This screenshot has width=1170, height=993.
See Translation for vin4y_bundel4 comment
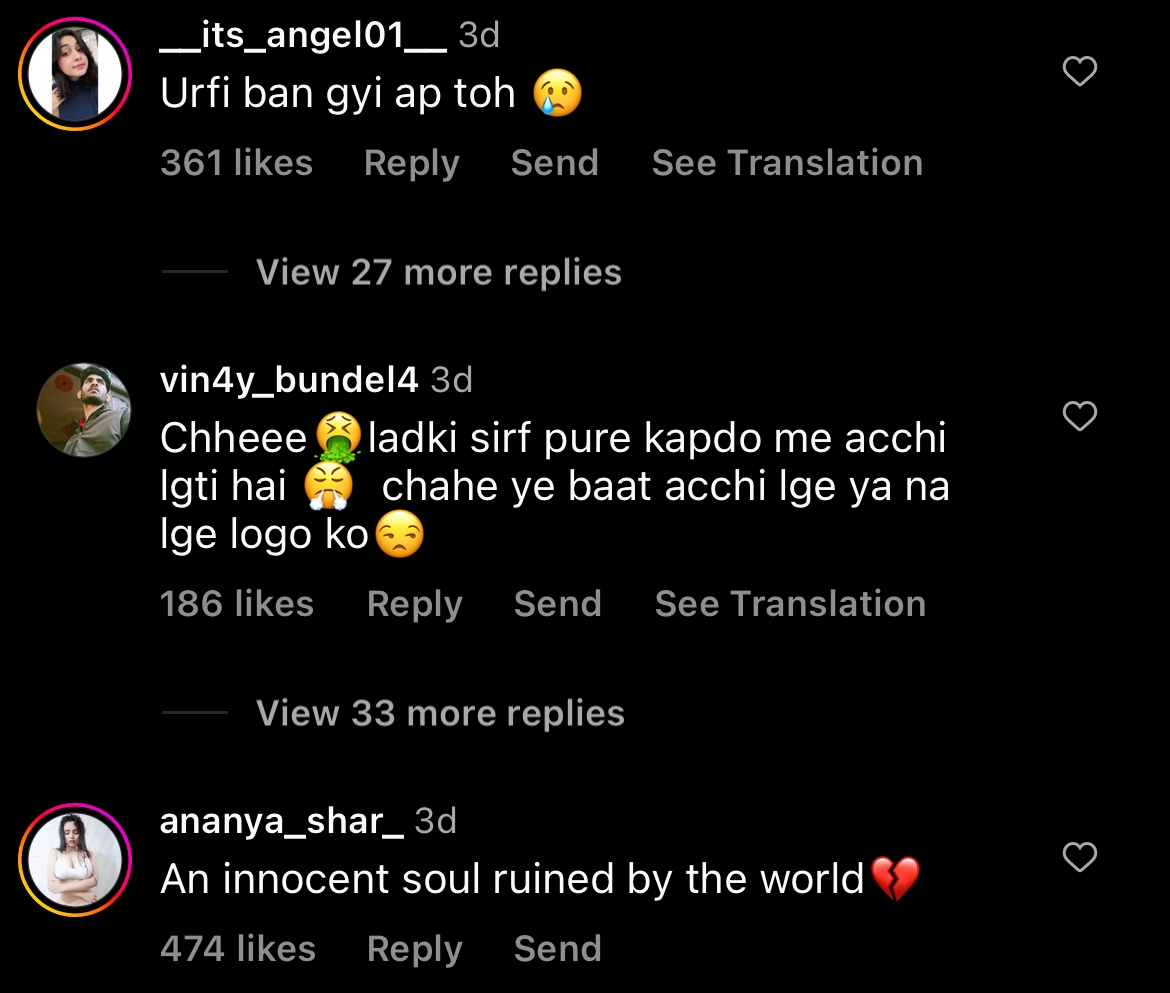point(790,604)
